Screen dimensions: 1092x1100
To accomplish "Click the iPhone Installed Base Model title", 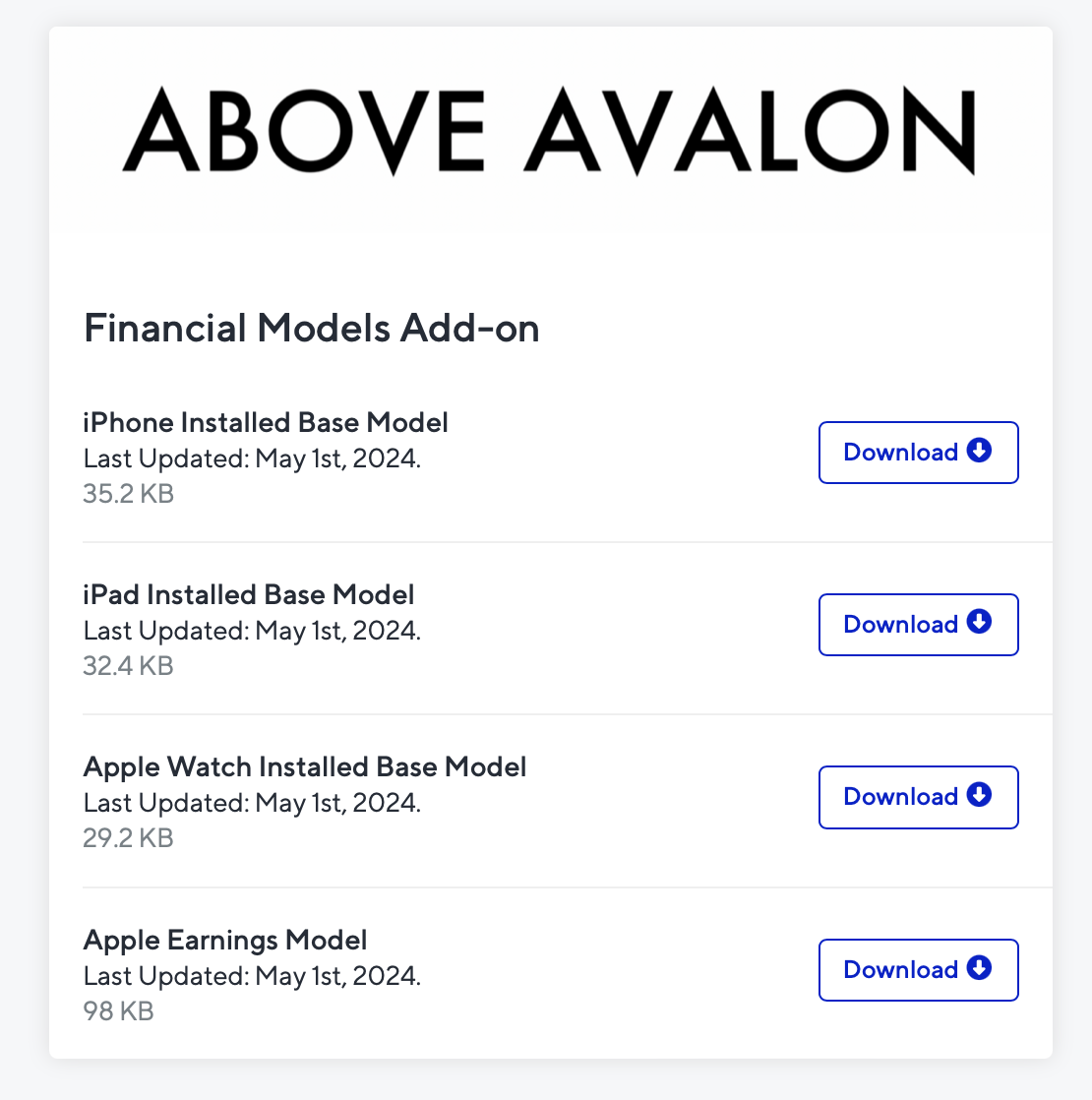I will pos(266,422).
